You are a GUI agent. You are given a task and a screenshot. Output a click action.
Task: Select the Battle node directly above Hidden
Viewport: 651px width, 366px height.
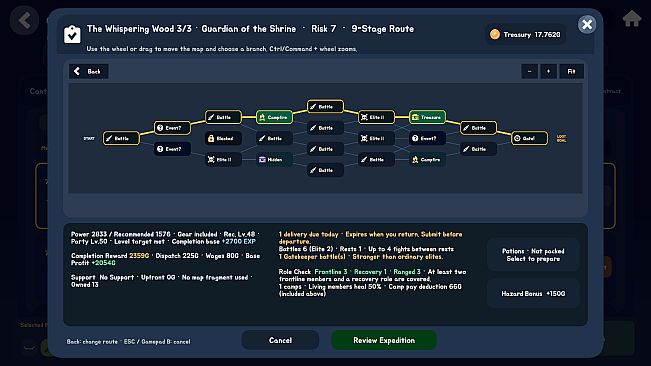pyautogui.click(x=274, y=138)
